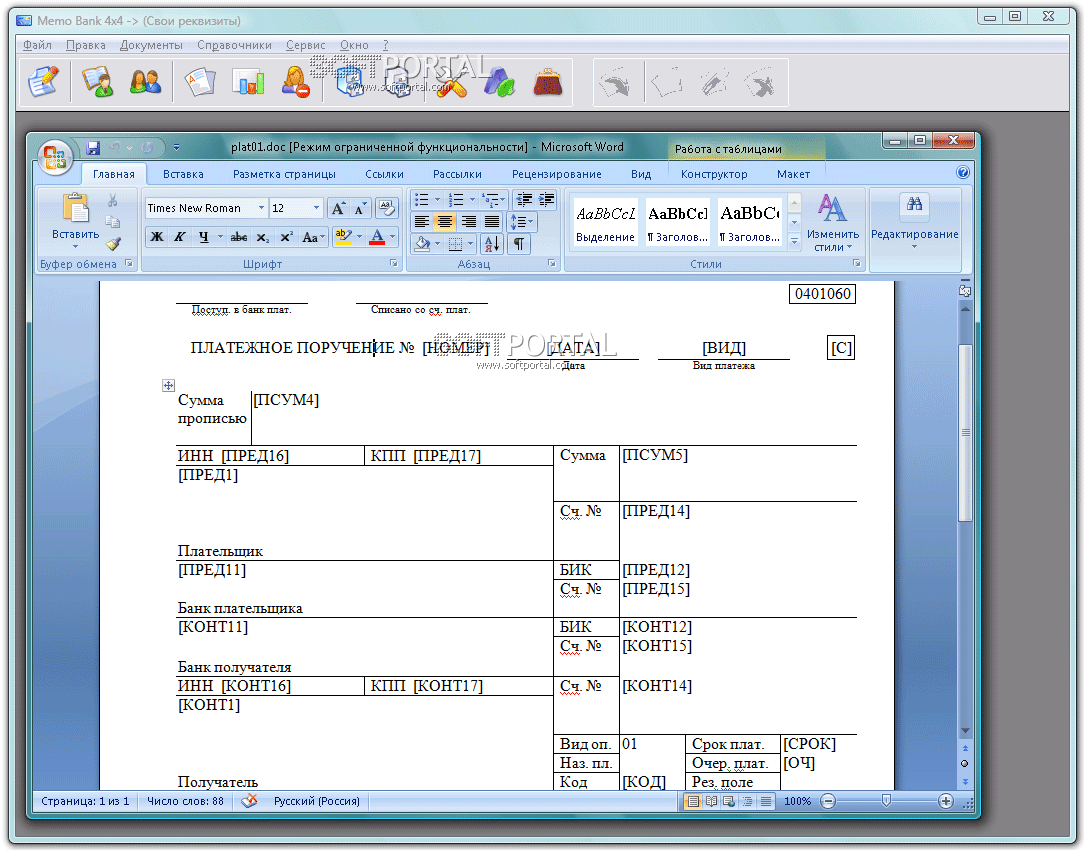Toggle superscript formatting
1084x850 pixels.
click(286, 237)
